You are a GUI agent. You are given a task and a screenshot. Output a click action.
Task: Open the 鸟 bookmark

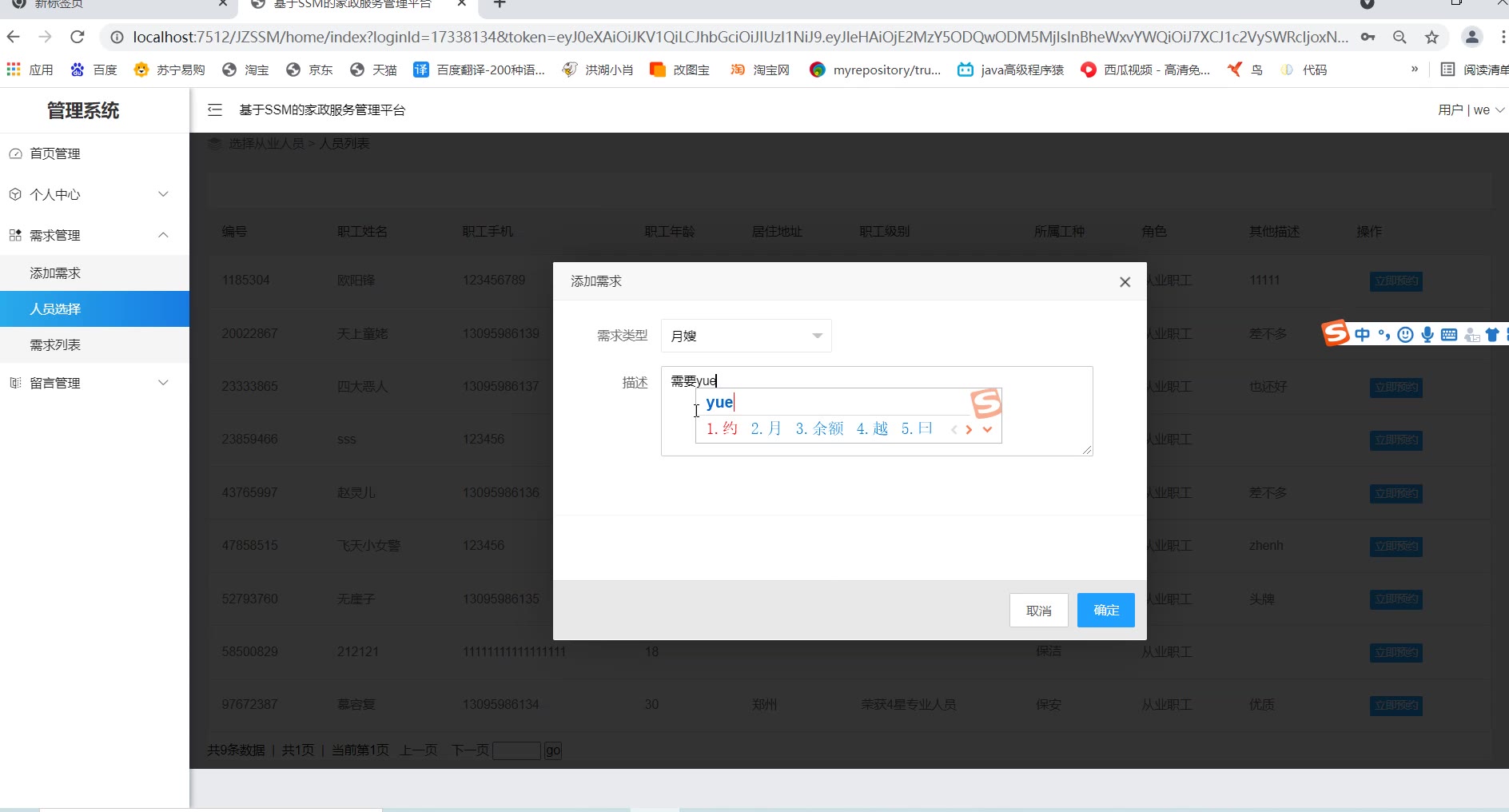(x=1245, y=70)
